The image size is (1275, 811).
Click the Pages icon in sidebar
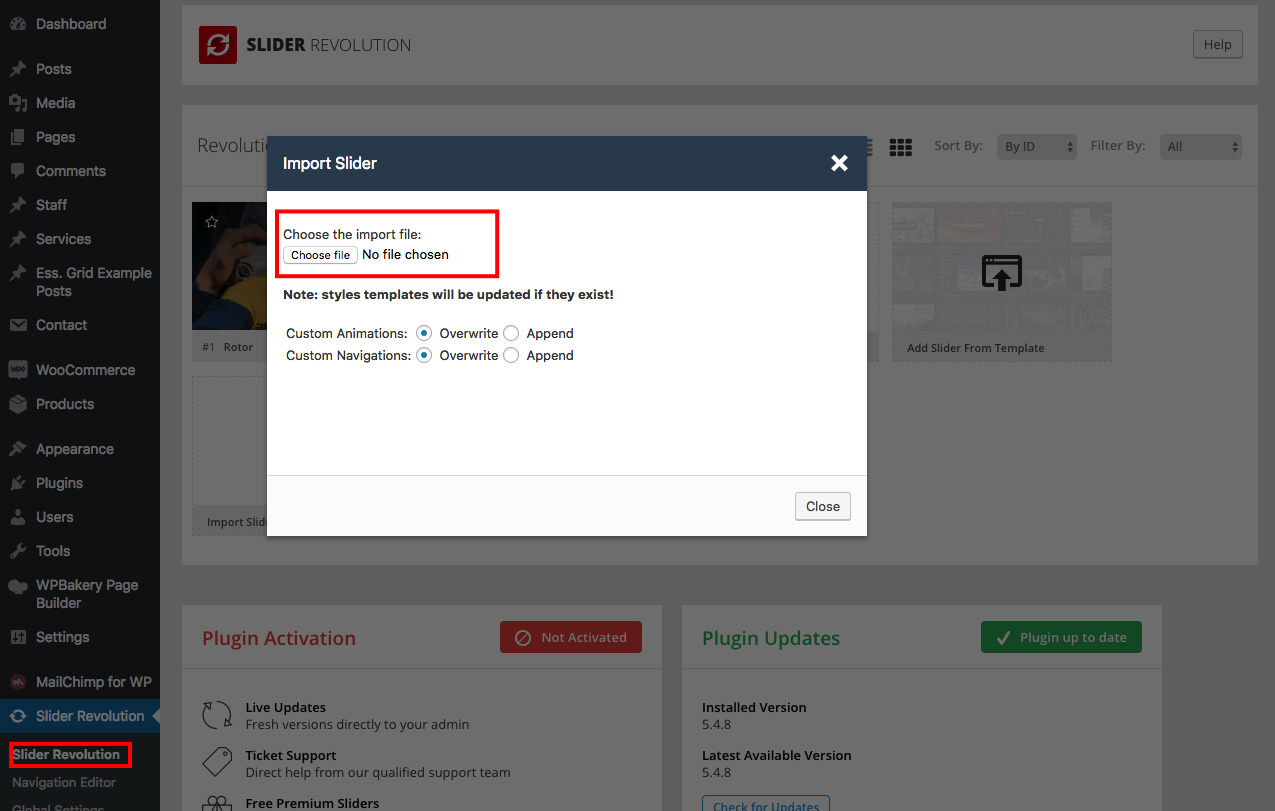(x=17, y=137)
